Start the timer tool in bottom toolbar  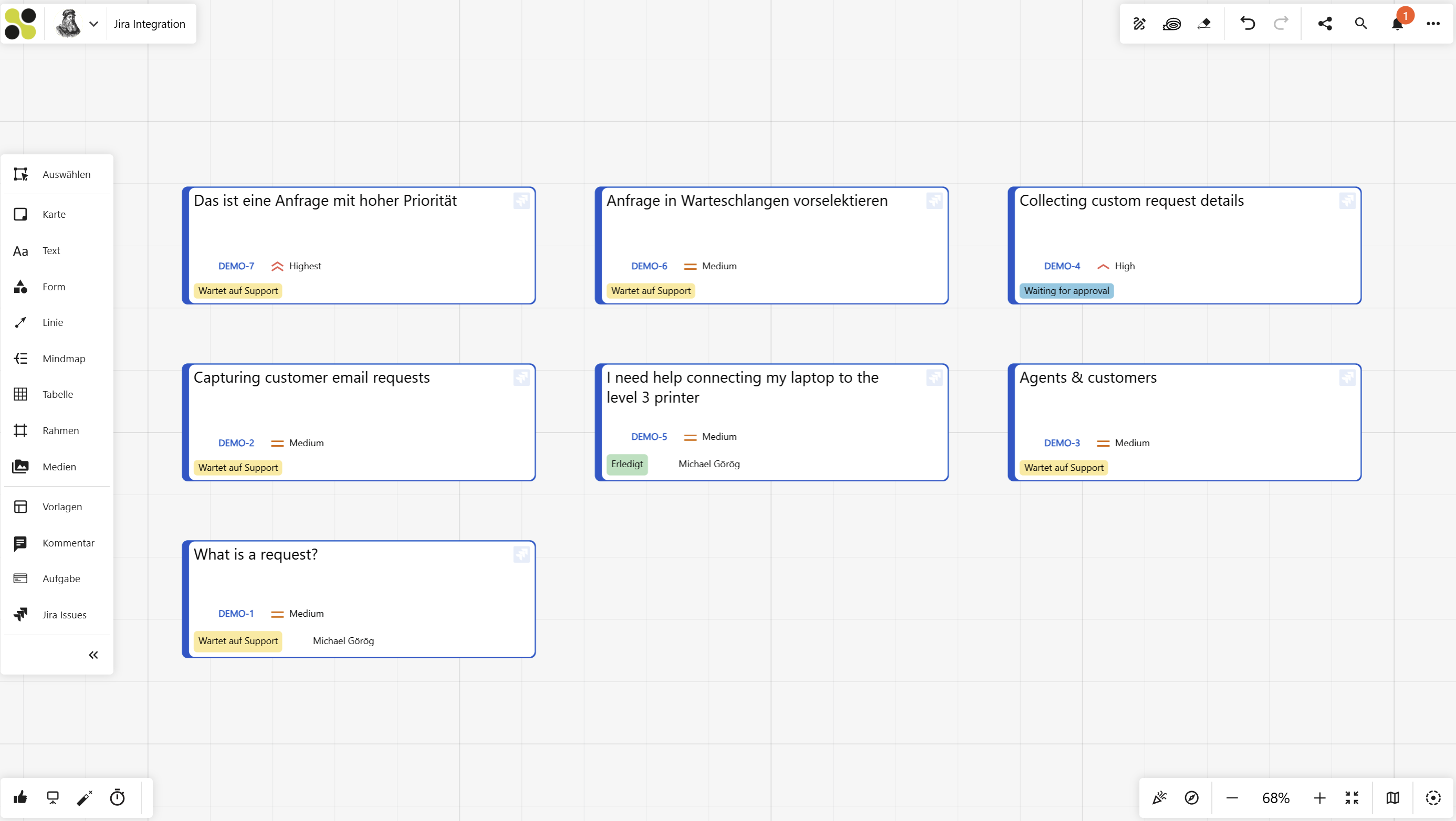pos(117,797)
